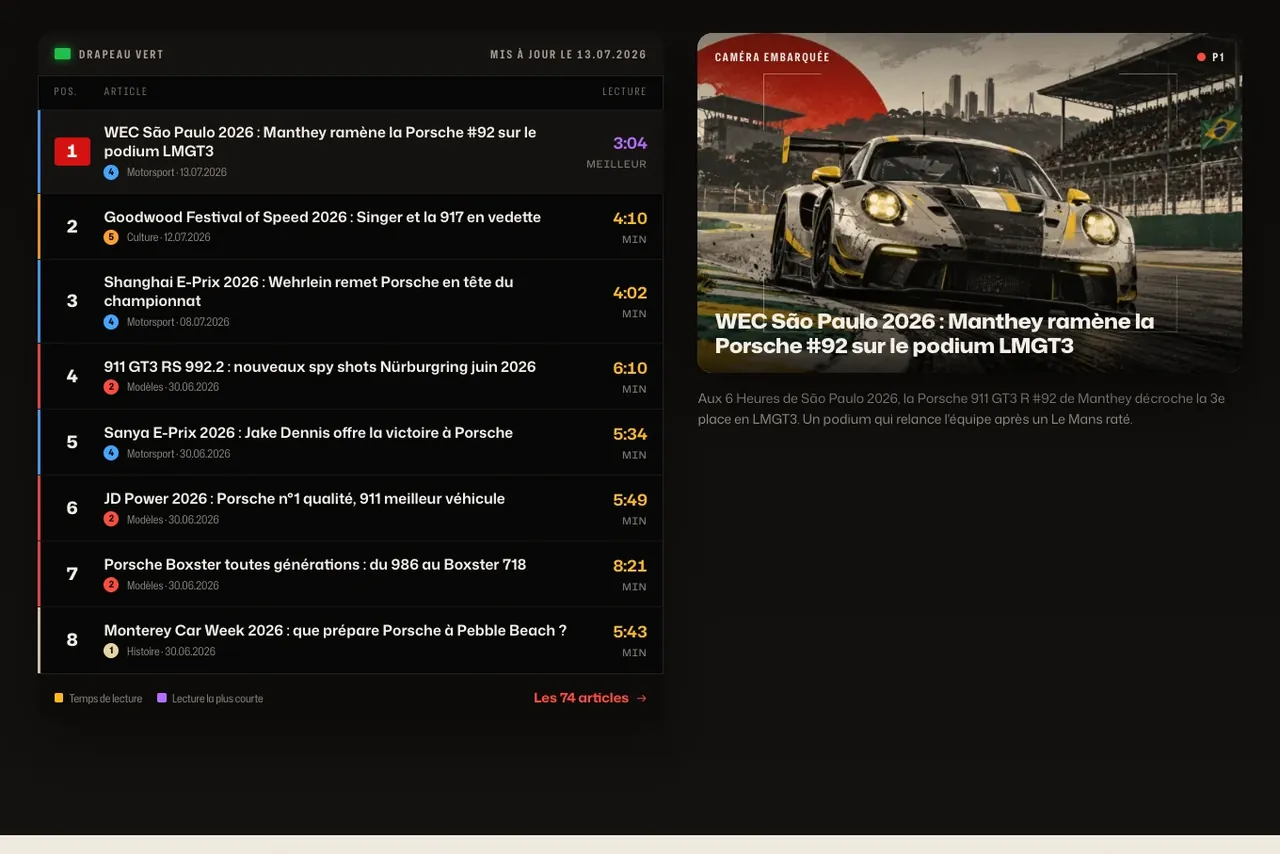Click the red Modèles badge on the 911 GT3 RS row
The height and width of the screenshot is (854, 1280).
point(111,387)
